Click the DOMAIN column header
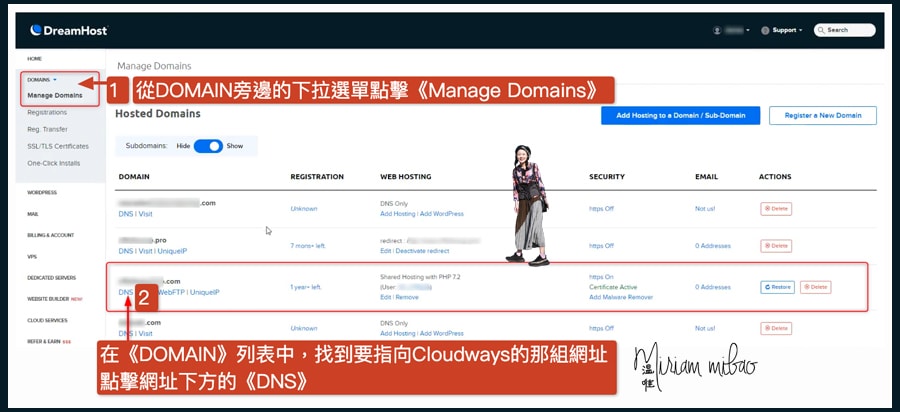This screenshot has height=412, width=900. tap(134, 177)
